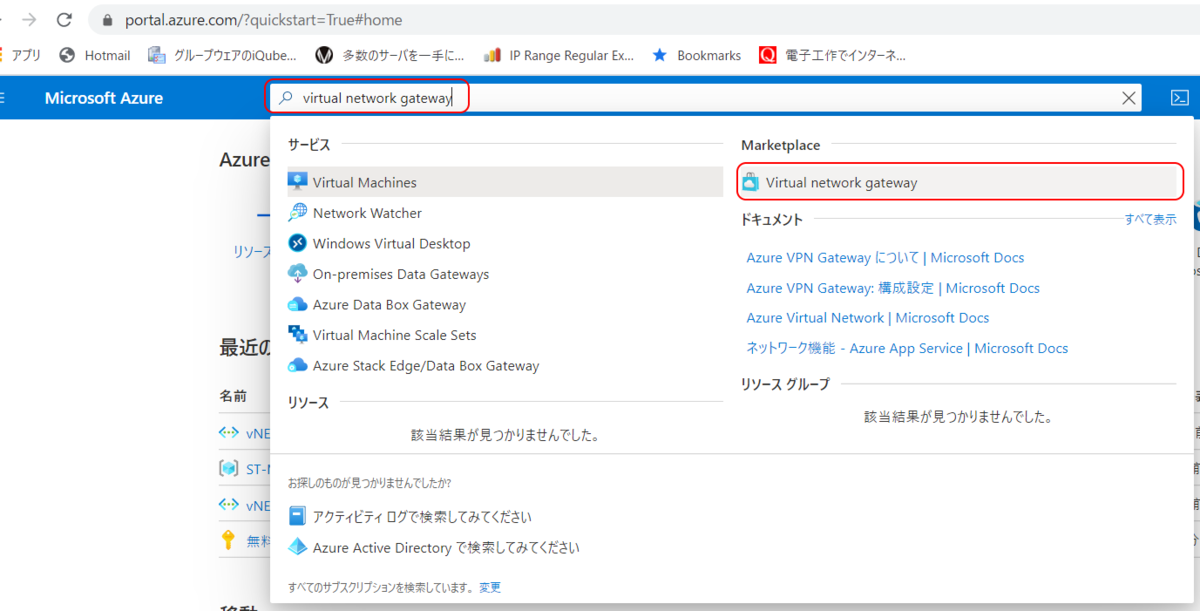Click the すべて表示 link
The width and height of the screenshot is (1200, 611).
1150,219
